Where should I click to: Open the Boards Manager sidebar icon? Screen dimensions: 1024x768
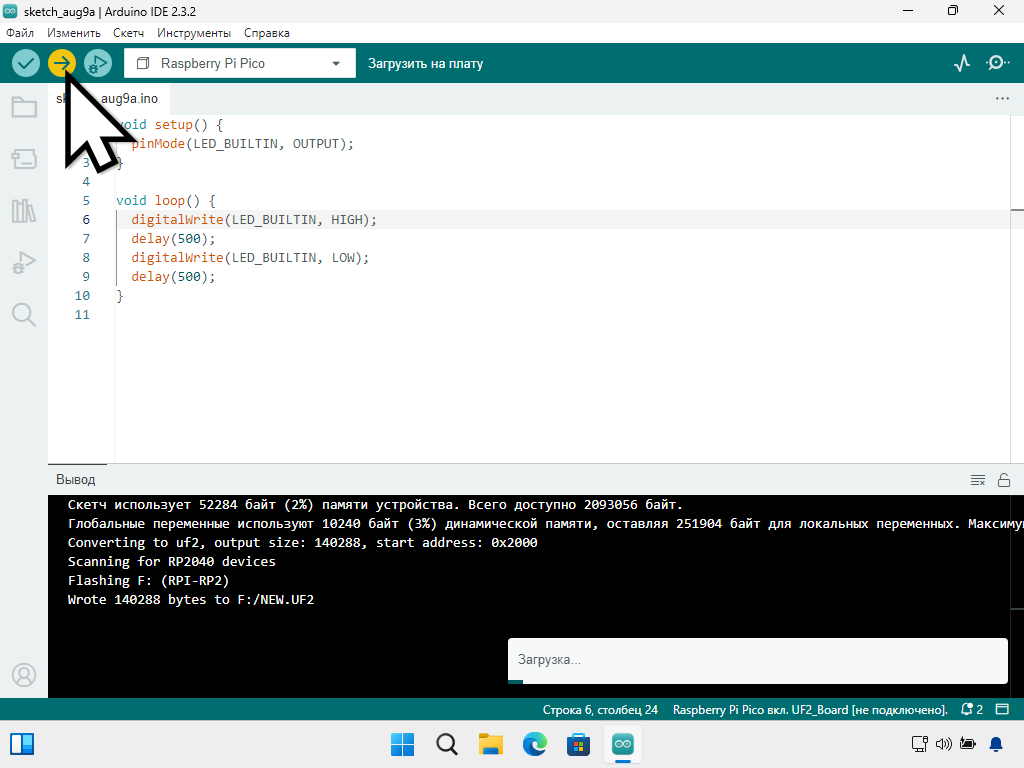click(24, 159)
